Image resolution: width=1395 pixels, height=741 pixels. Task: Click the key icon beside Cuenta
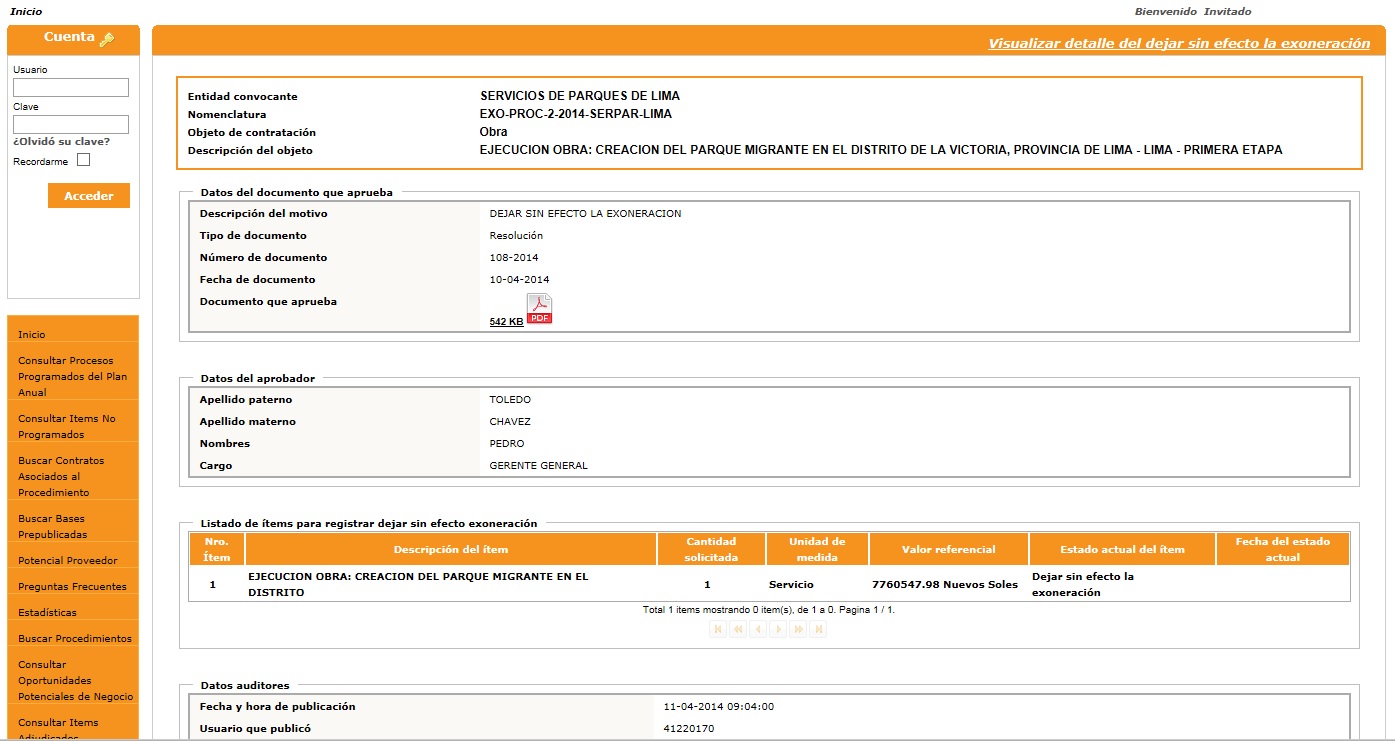coord(107,38)
